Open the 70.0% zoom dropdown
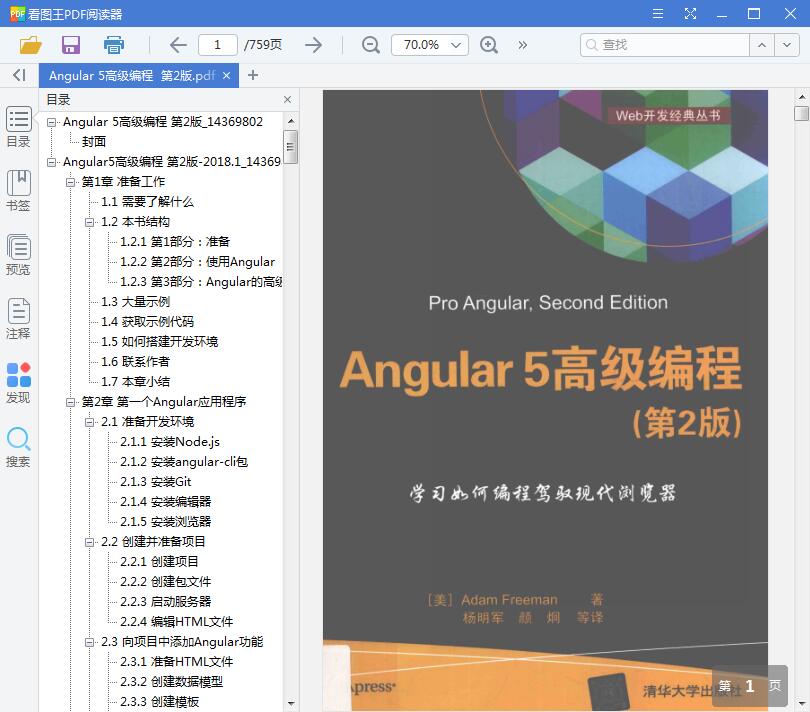Viewport: 810px width, 712px height. pos(430,45)
